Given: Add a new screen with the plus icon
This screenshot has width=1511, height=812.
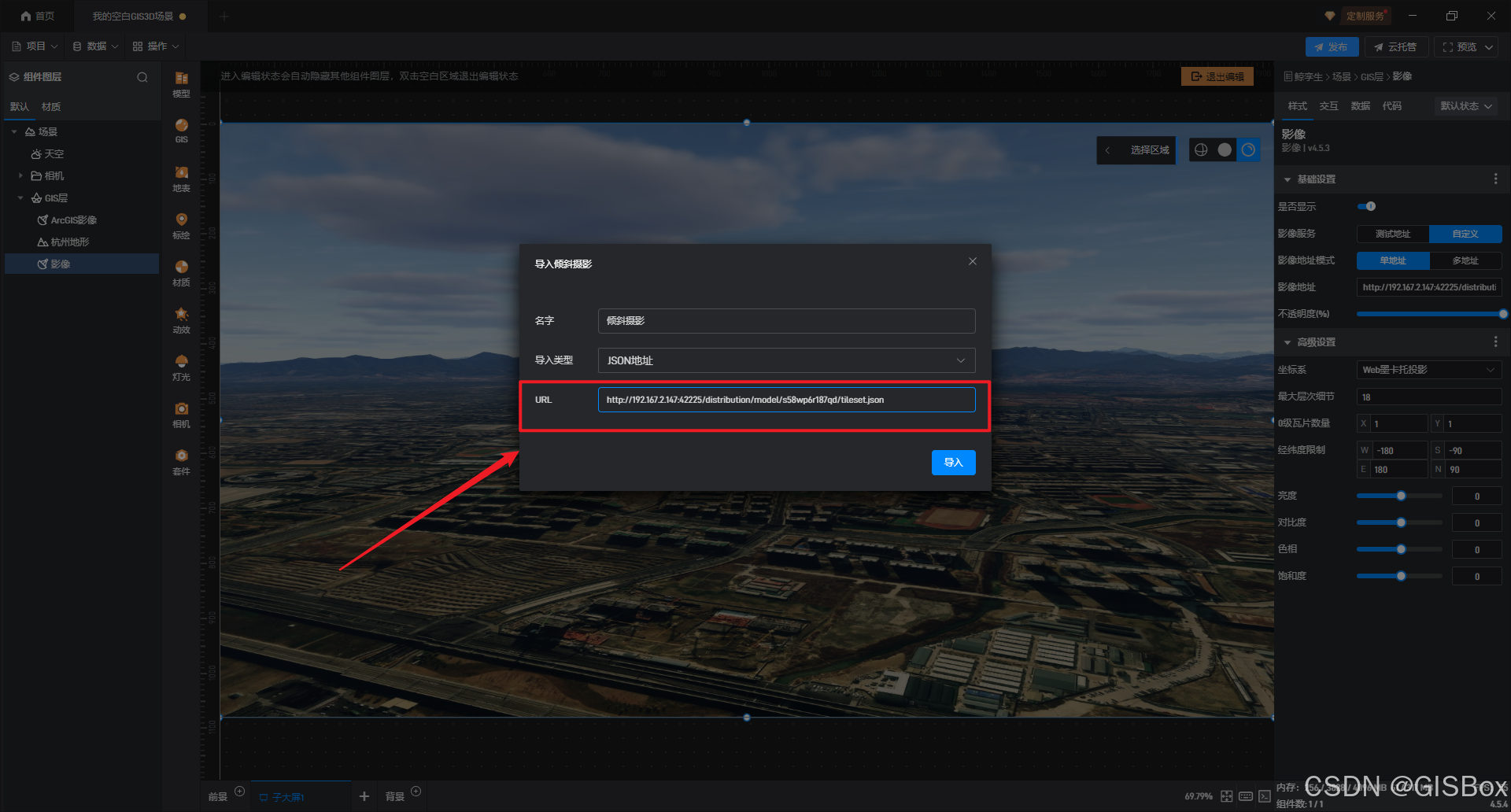Looking at the screenshot, I should [x=364, y=796].
